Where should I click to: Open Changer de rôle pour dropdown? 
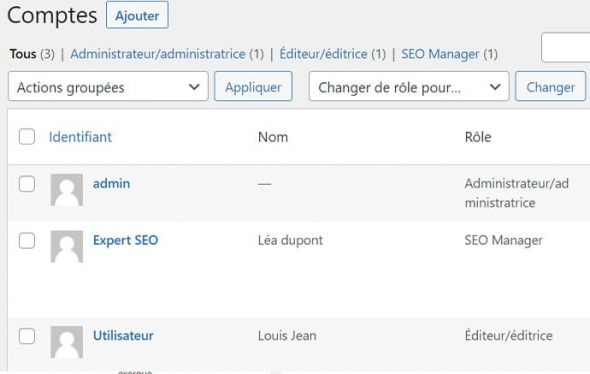coord(409,87)
